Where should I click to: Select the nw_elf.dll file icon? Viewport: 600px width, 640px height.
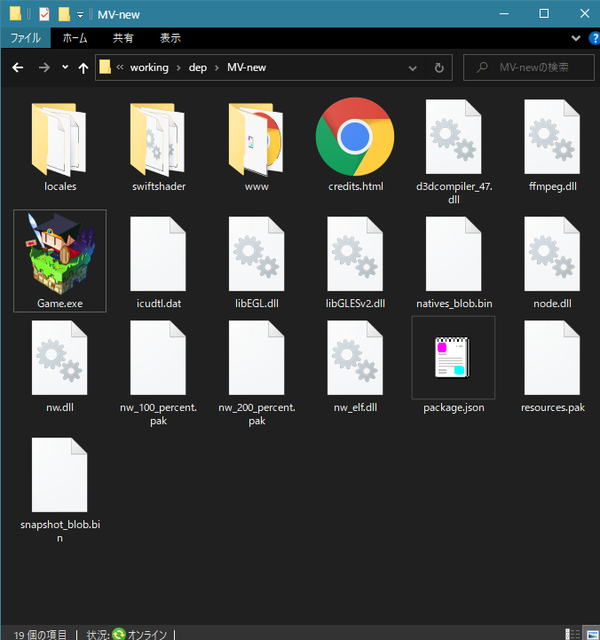(355, 358)
